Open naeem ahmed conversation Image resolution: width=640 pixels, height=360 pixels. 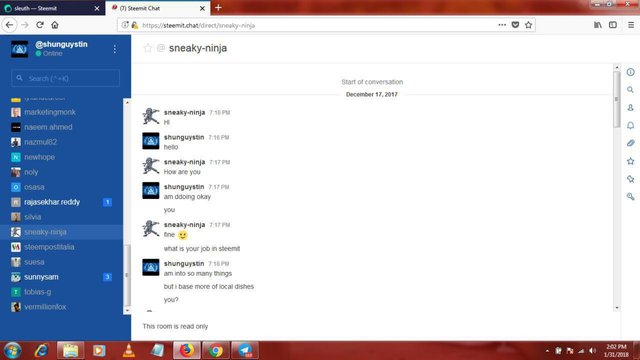tap(61, 127)
